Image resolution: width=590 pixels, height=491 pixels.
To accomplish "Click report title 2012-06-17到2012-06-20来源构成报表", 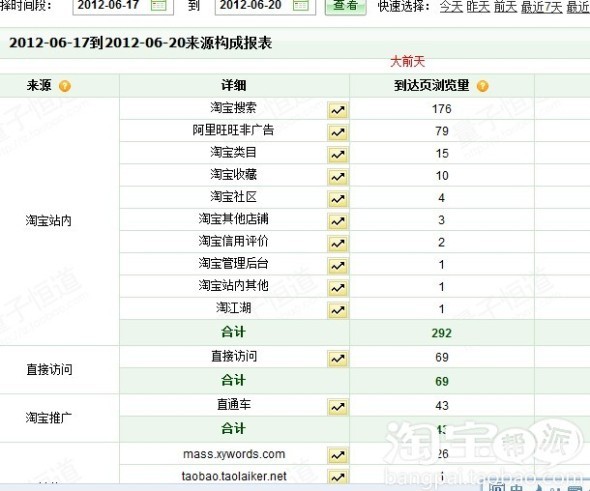I will pyautogui.click(x=140, y=43).
